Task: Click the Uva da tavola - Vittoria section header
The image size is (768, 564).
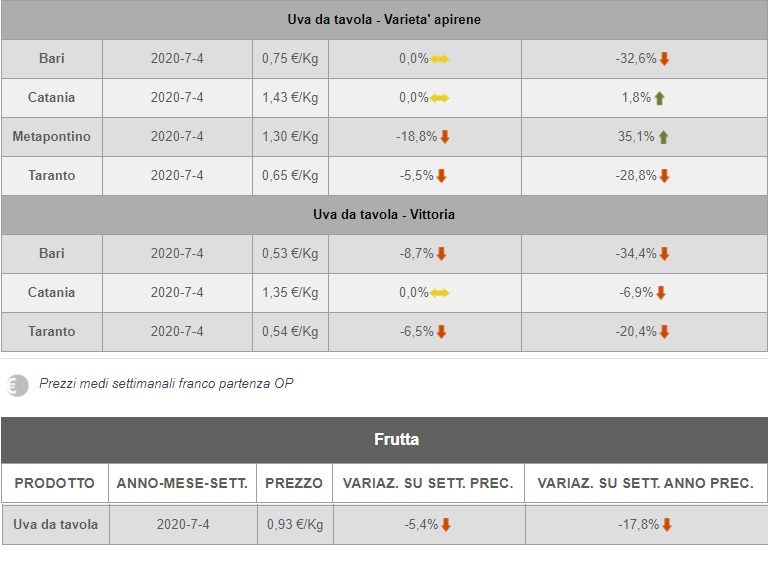Action: [x=384, y=215]
